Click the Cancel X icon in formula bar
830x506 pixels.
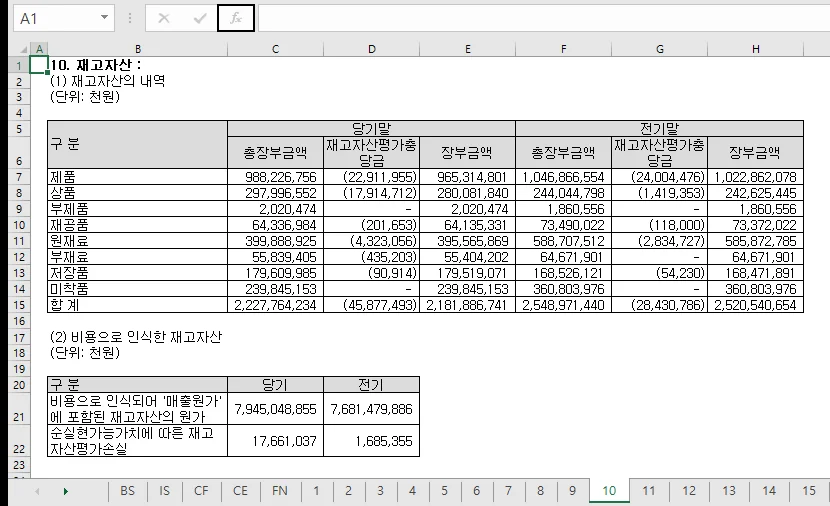pos(164,19)
